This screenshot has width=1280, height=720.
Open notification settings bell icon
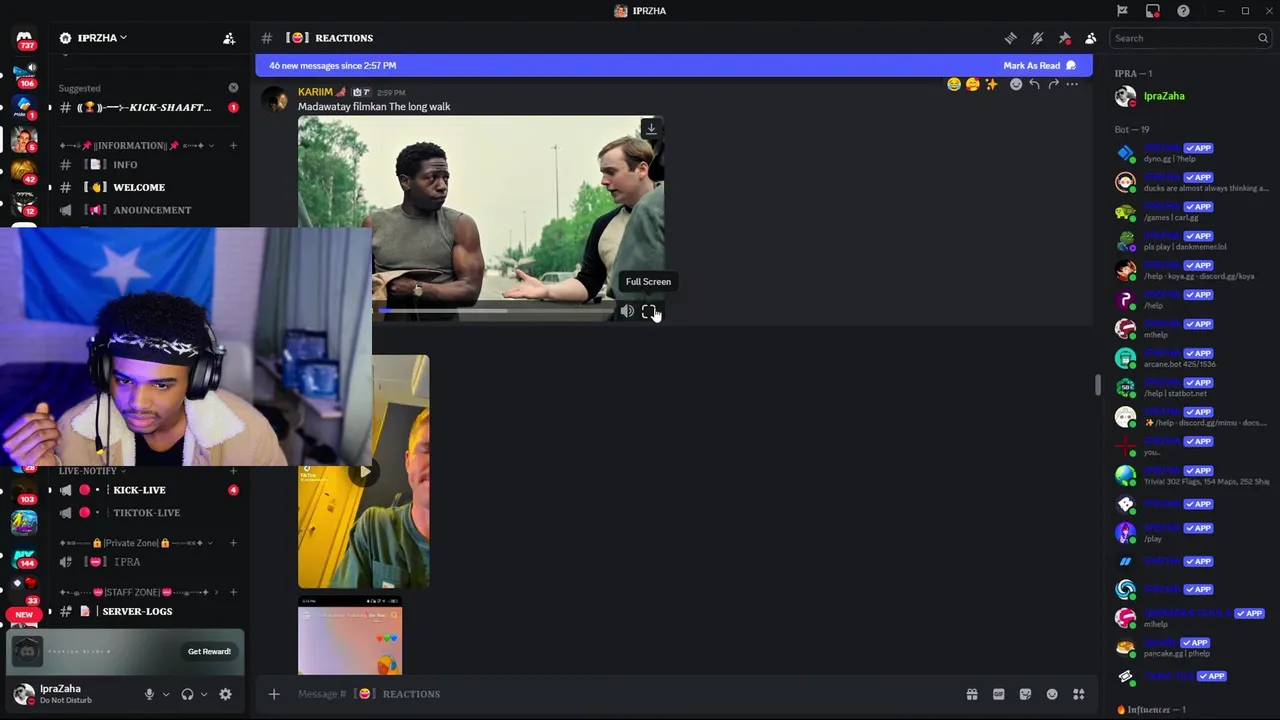click(x=1038, y=38)
